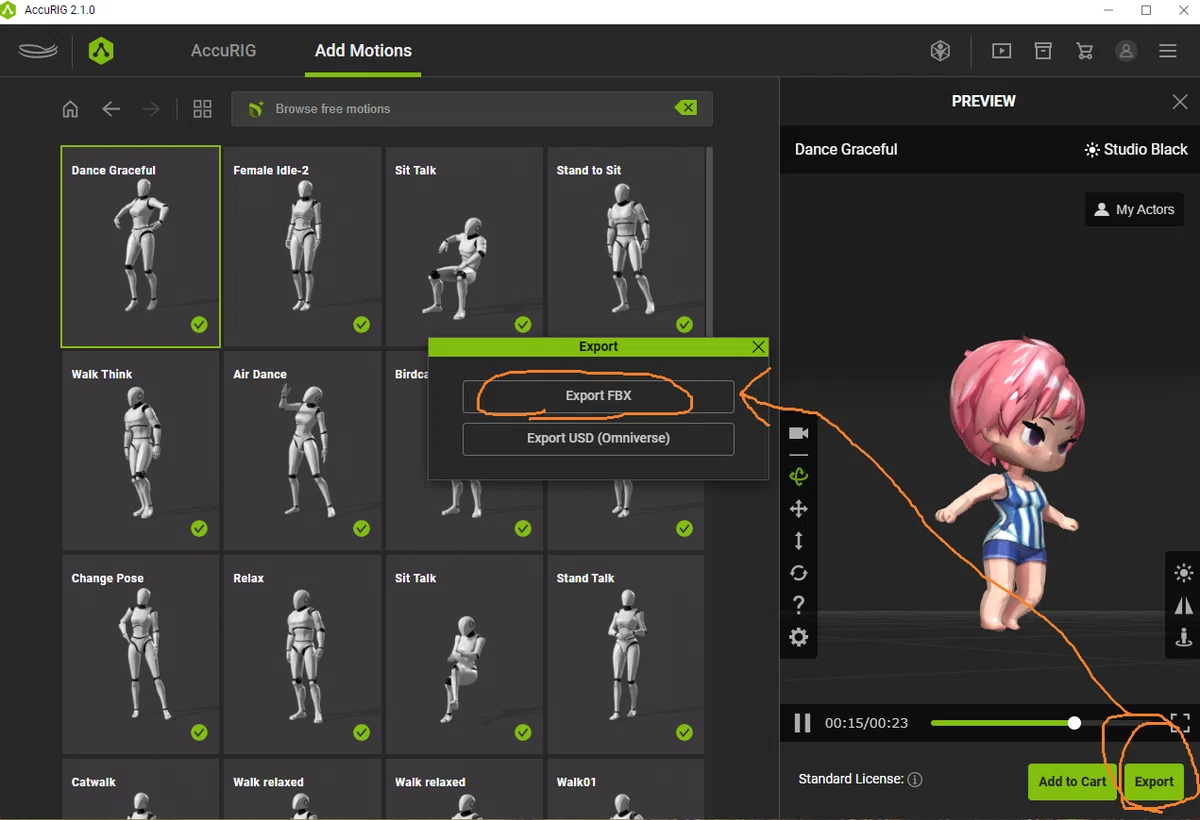
Task: Open the inventory box icon in header
Action: [1043, 51]
